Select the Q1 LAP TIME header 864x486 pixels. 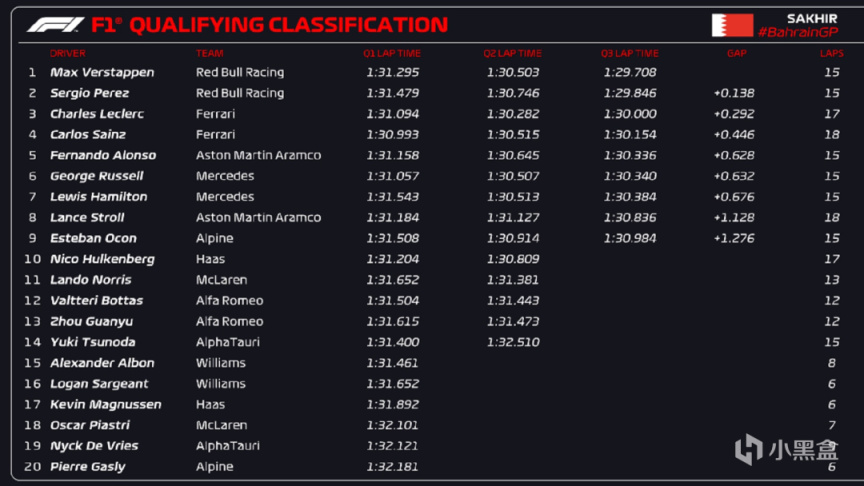(392, 53)
